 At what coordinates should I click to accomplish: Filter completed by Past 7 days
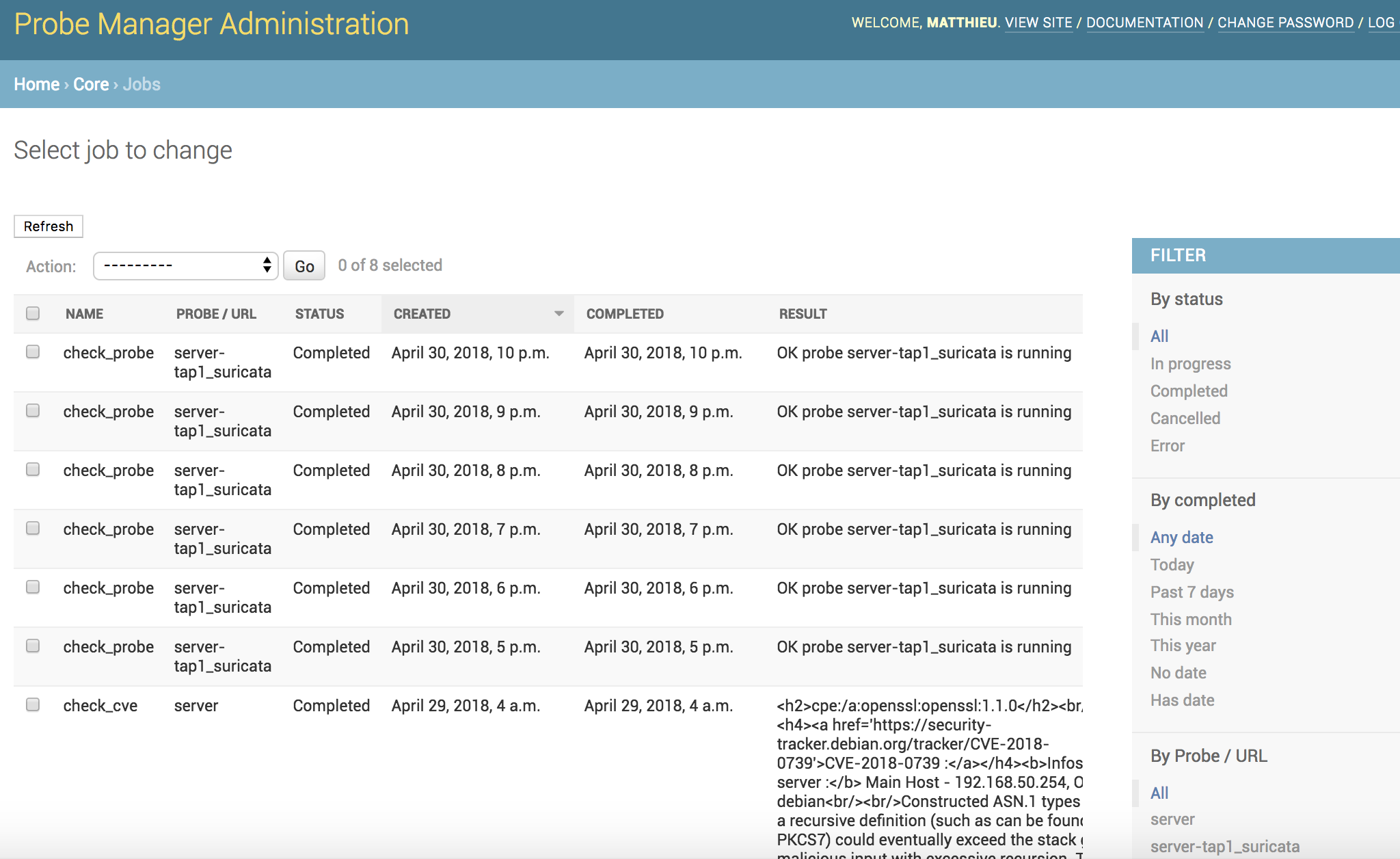pyautogui.click(x=1192, y=592)
